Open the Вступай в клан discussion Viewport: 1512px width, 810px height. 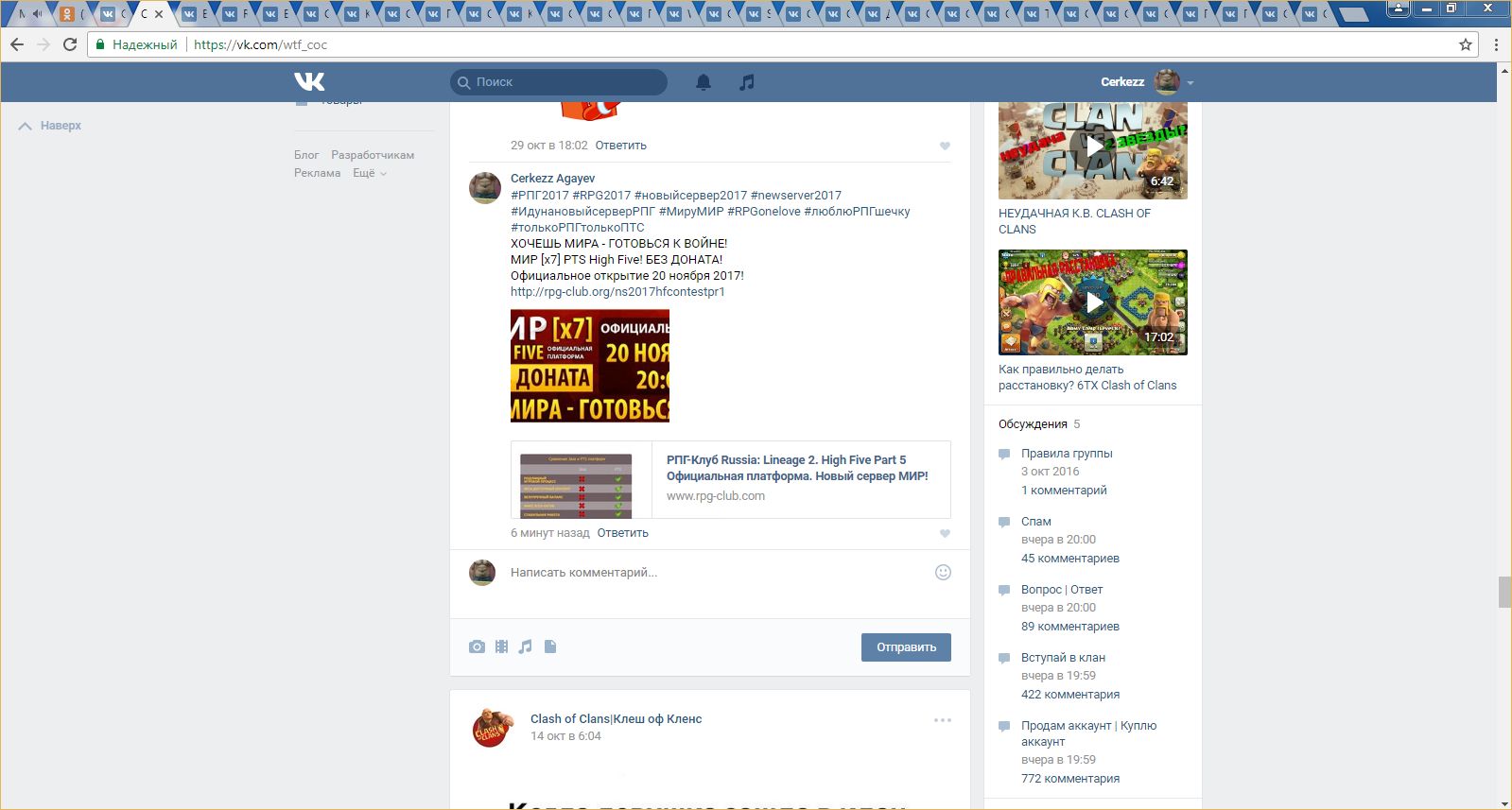tap(1063, 658)
